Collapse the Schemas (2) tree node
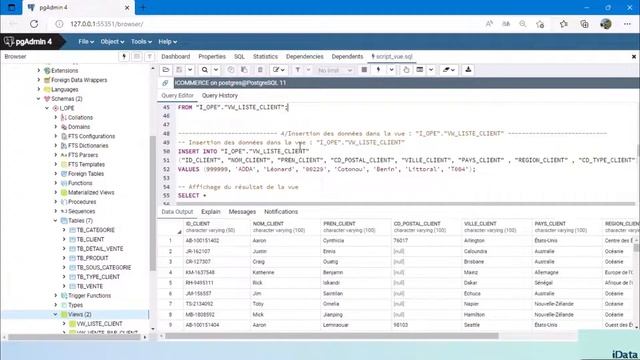This screenshot has height=360, width=640. click(x=38, y=99)
